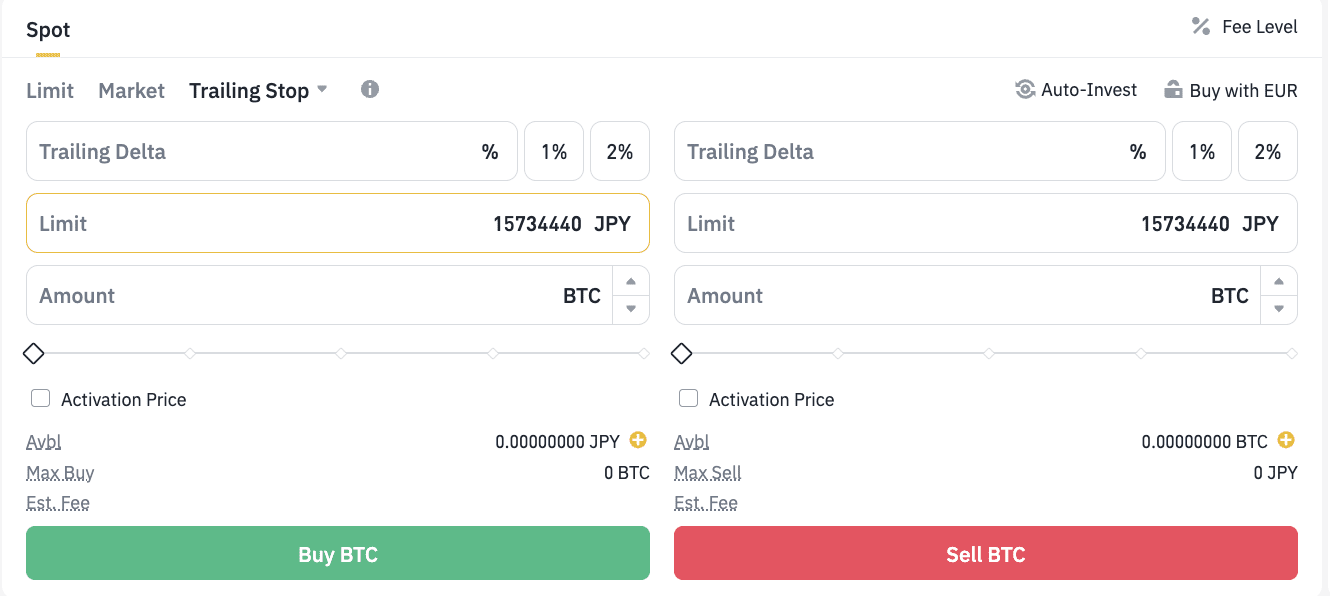Click the Auto-Invest icon

[1025, 90]
